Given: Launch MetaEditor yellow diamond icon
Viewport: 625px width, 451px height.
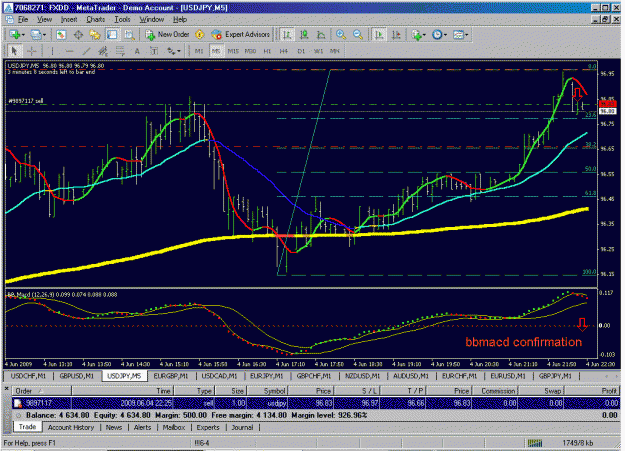Looking at the screenshot, I should (200, 35).
